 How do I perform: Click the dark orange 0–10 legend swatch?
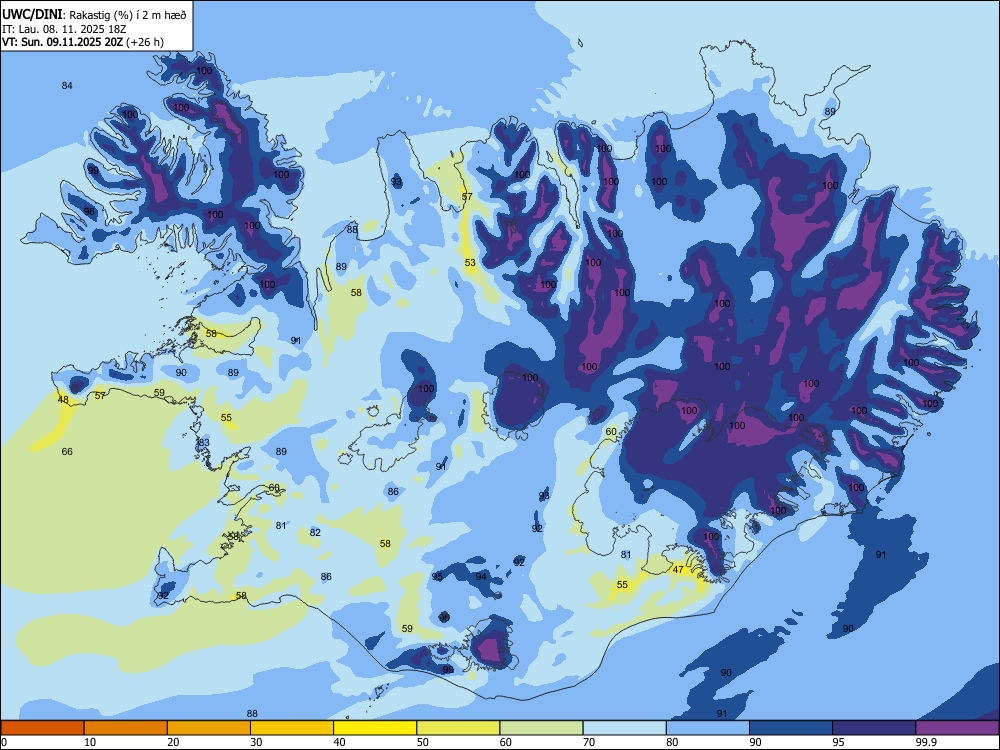click(42, 728)
